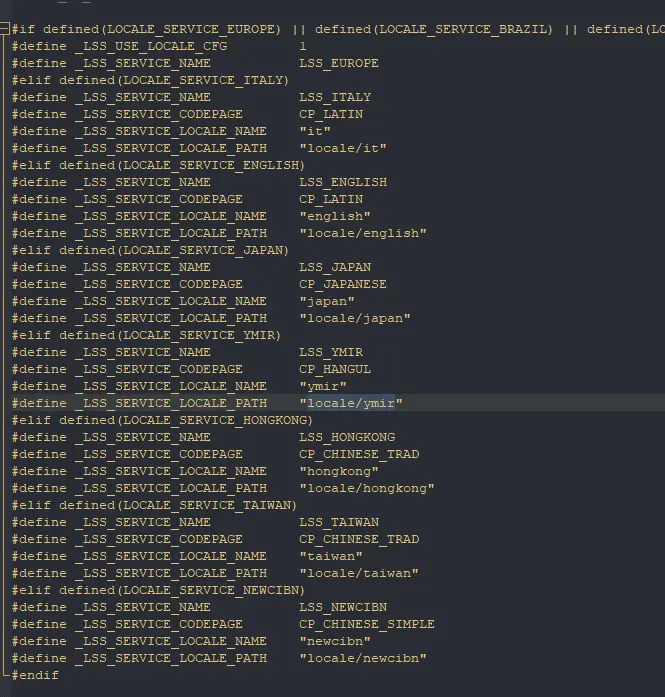665x697 pixels.
Task: Click the CP_JAPANESE codepage value
Action: coord(342,284)
